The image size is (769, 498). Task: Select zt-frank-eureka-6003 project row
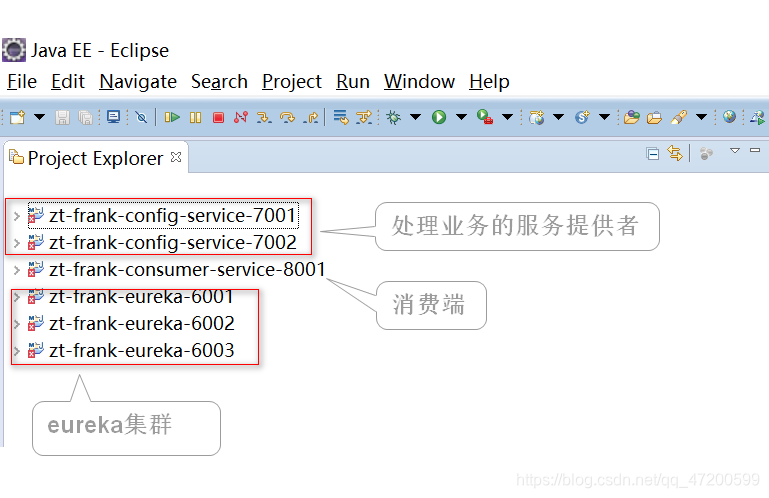point(131,350)
